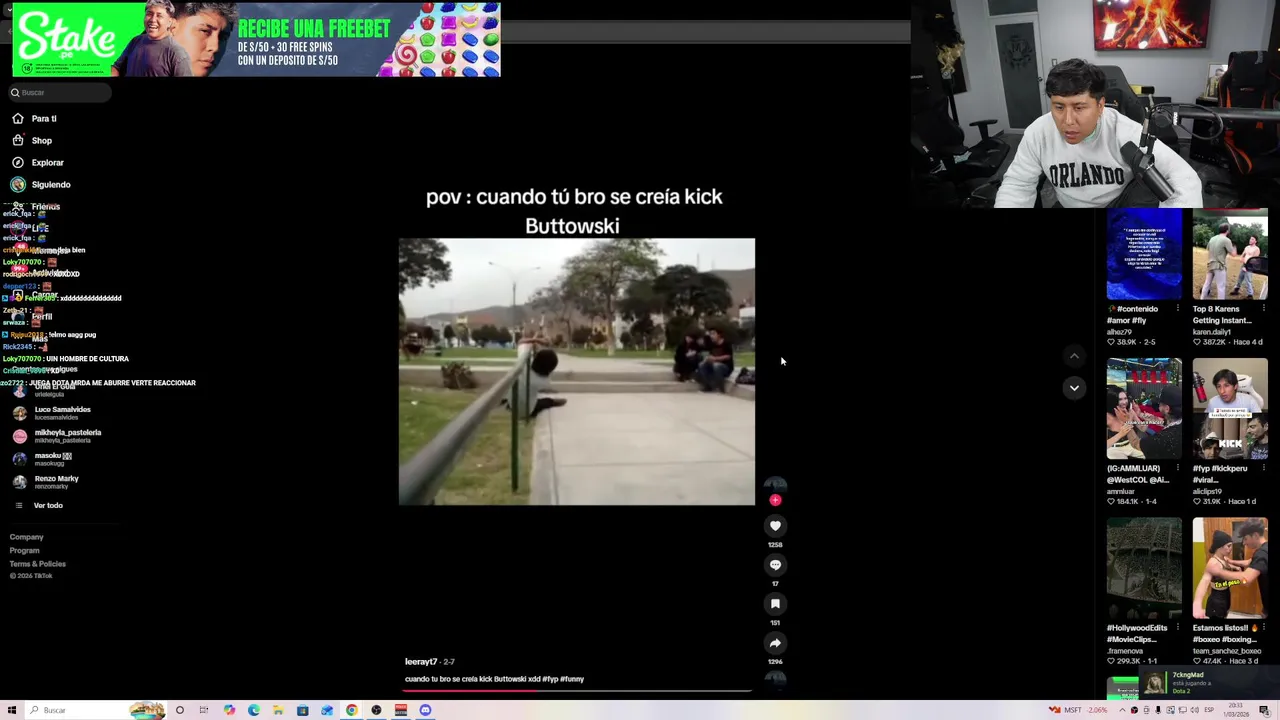The height and width of the screenshot is (720, 1280).
Task: Go to next video using down chevron
Action: click(1074, 387)
